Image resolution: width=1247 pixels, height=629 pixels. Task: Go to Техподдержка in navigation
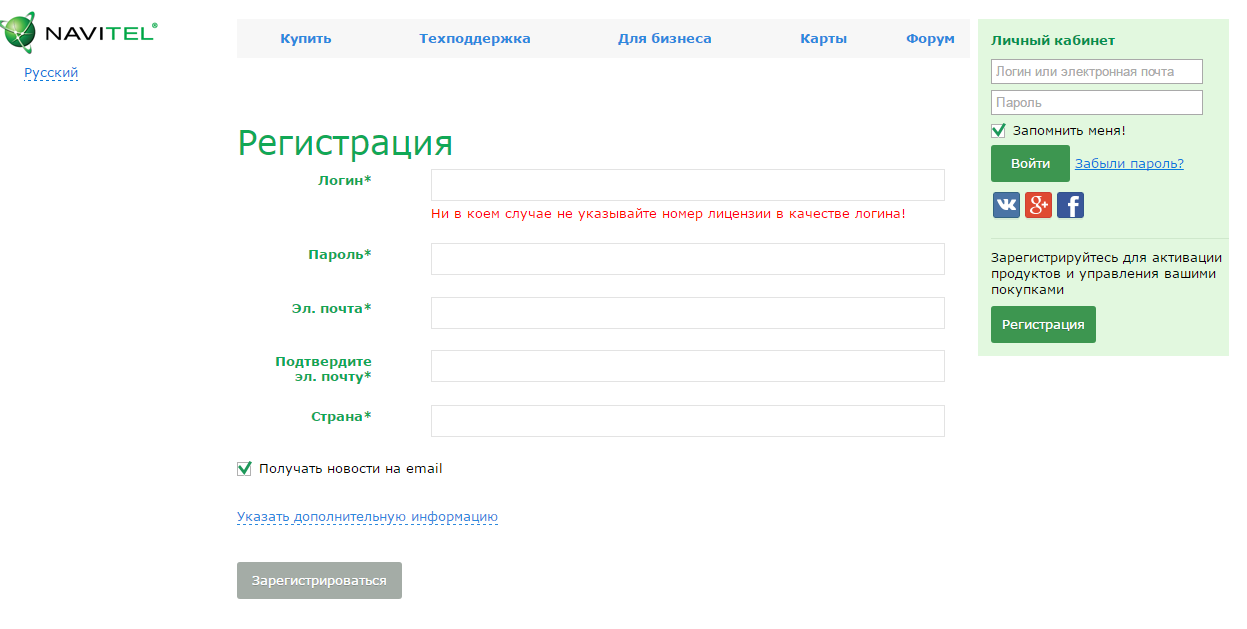click(x=475, y=39)
